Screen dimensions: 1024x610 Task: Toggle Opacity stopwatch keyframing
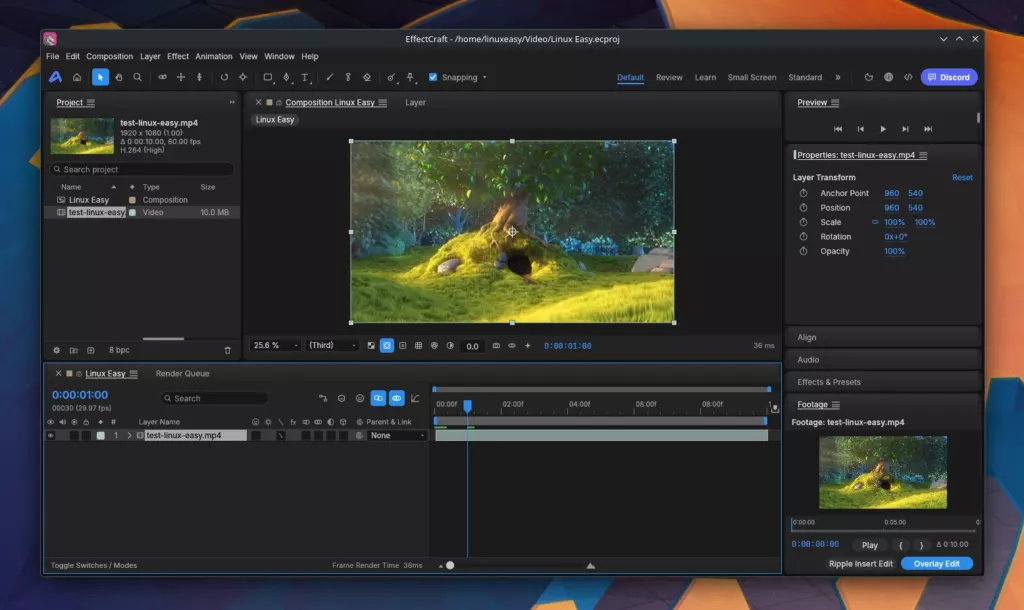803,251
